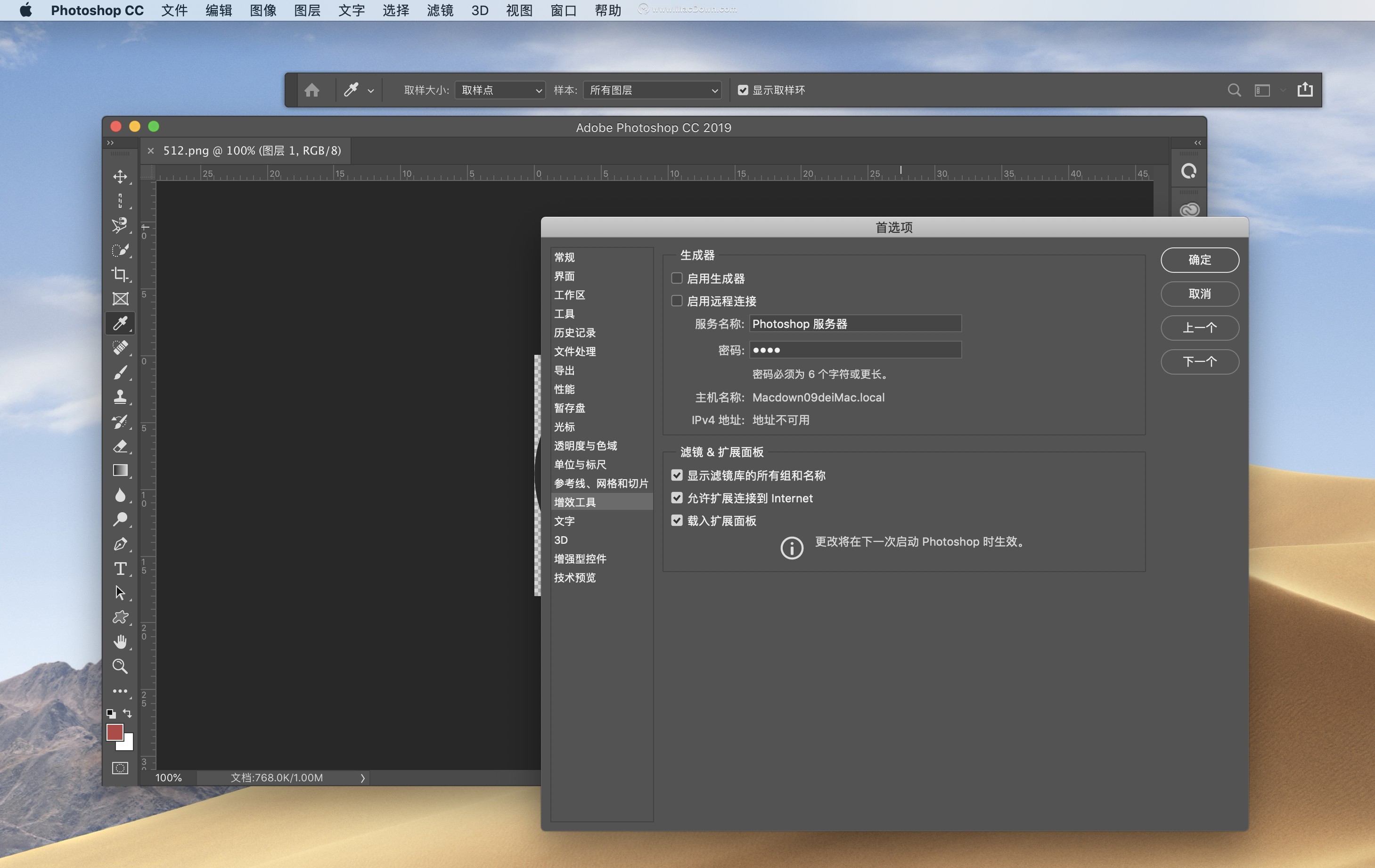Click the 确定 button

(1200, 260)
